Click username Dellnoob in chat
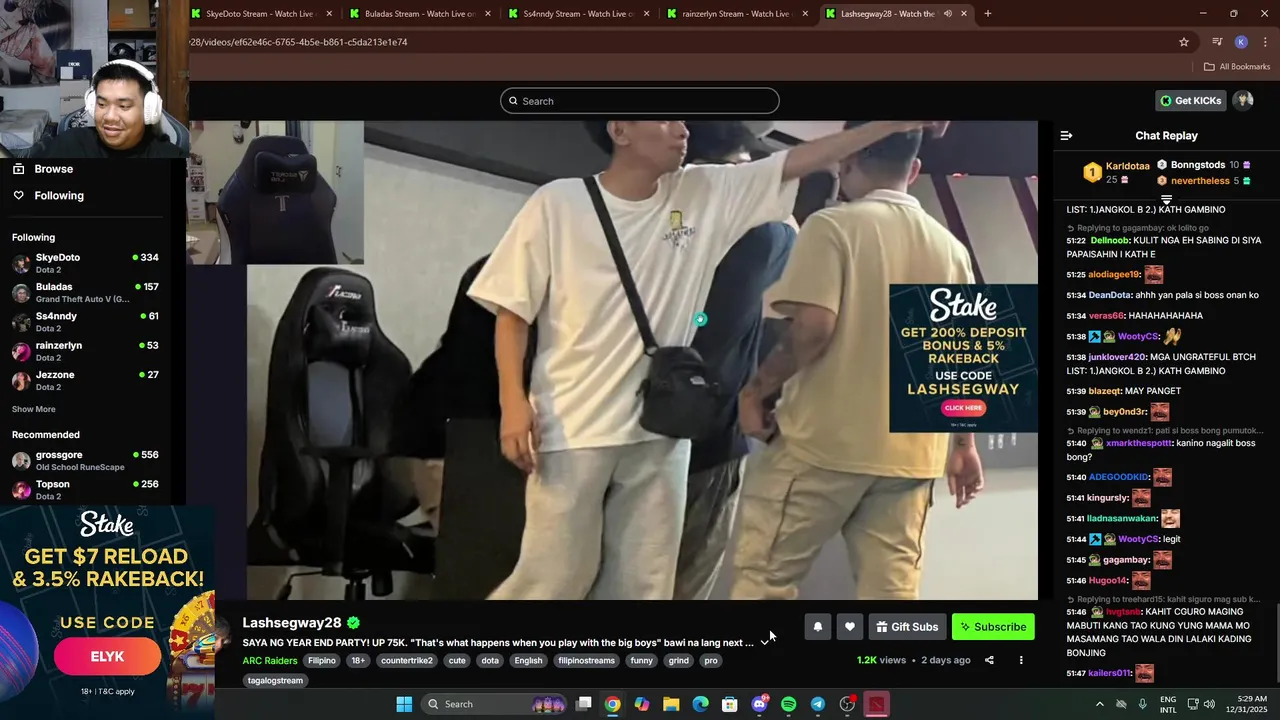Image resolution: width=1280 pixels, height=720 pixels. click(x=1109, y=241)
